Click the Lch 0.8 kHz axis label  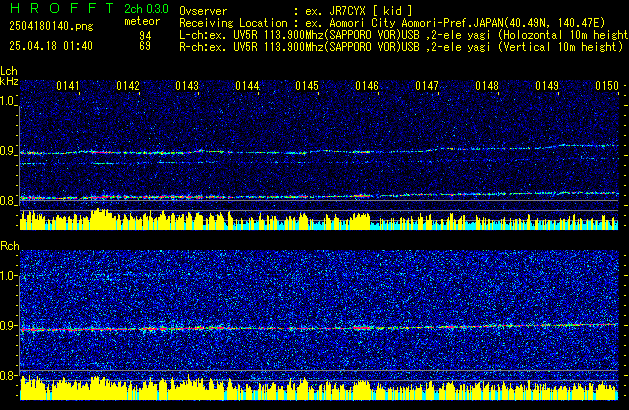(8, 201)
